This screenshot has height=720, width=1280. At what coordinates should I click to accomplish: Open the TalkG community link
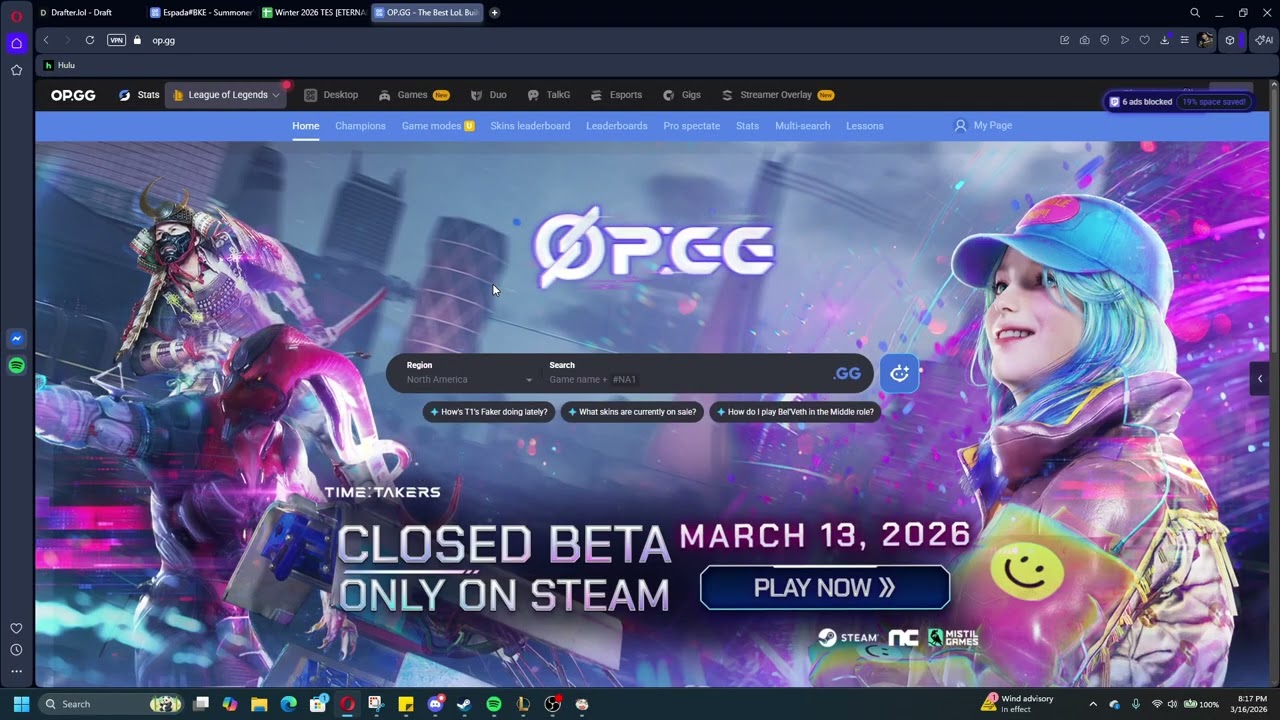549,95
